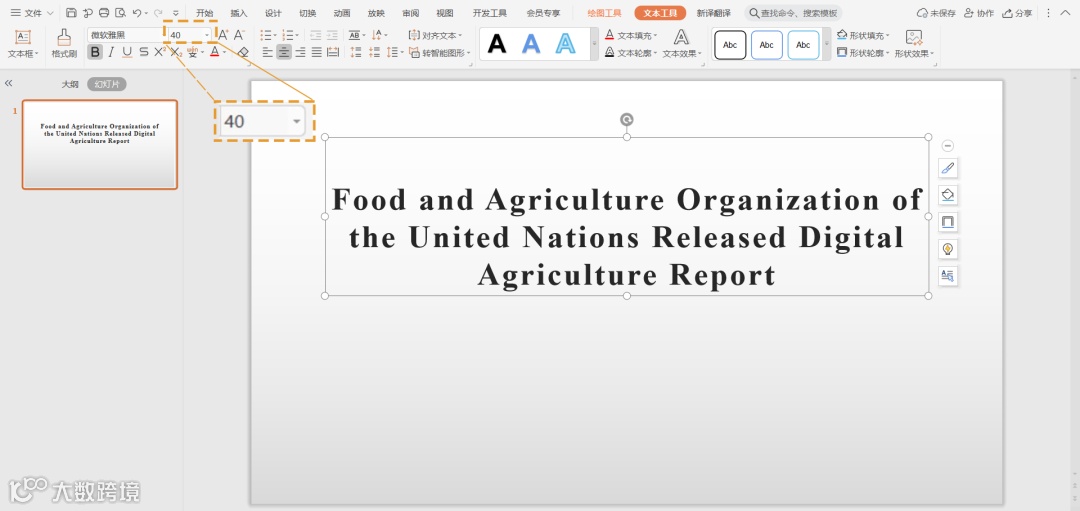Switch to the 动画 tab
Screen dimensions: 1080x511
click(342, 12)
